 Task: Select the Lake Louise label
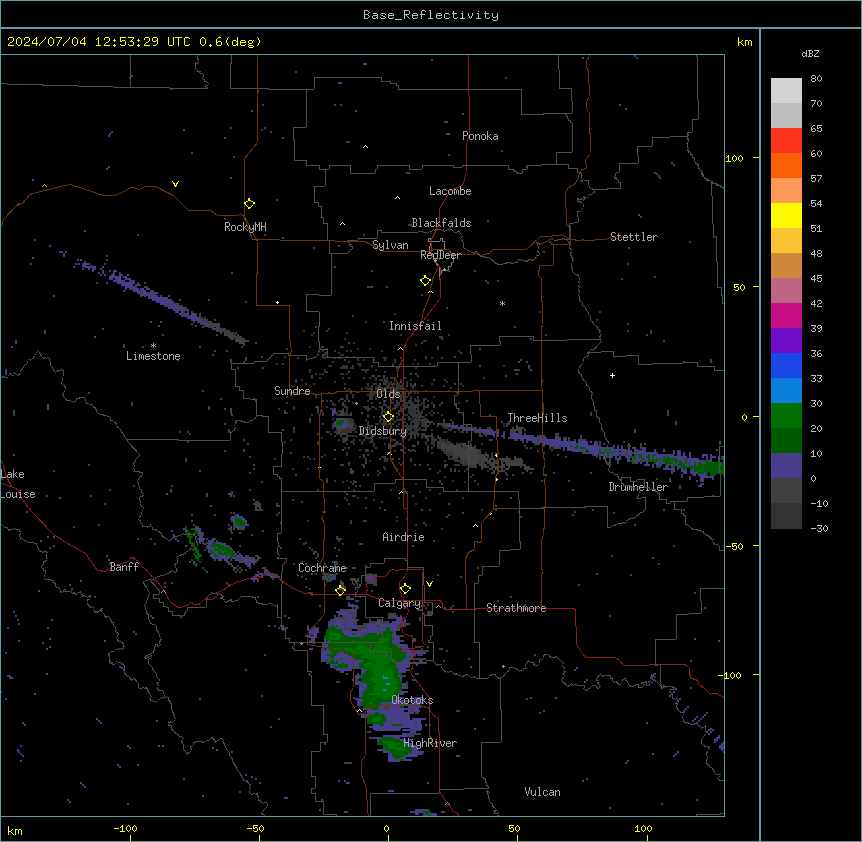pyautogui.click(x=18, y=484)
